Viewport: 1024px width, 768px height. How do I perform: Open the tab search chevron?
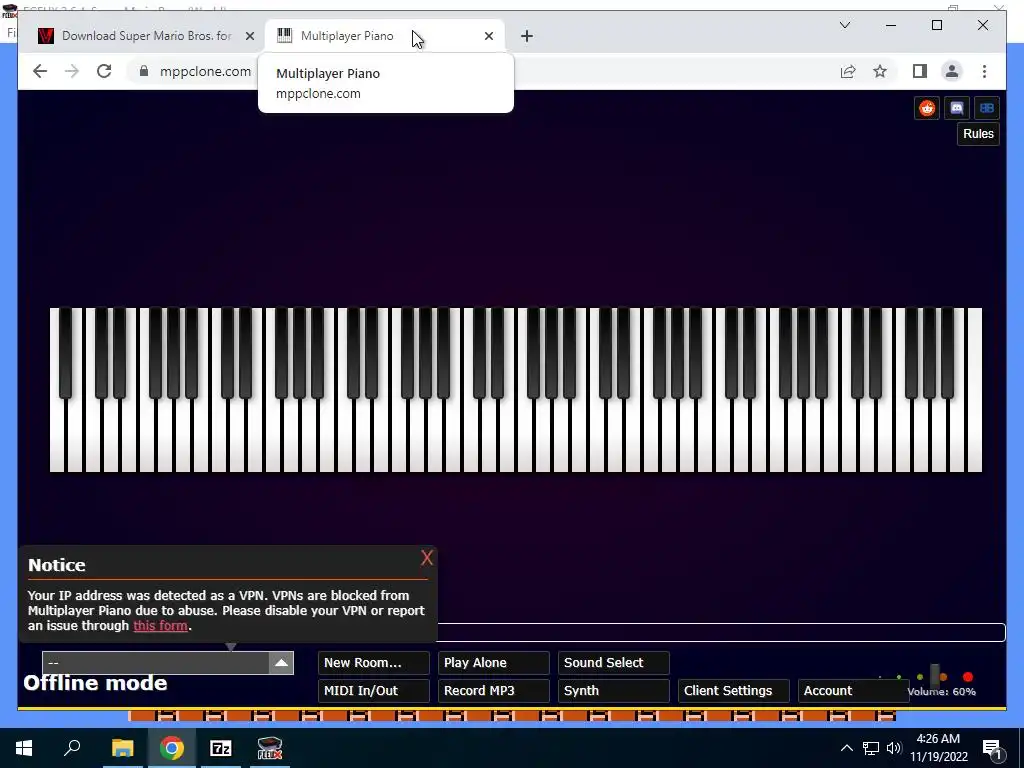pyautogui.click(x=844, y=25)
